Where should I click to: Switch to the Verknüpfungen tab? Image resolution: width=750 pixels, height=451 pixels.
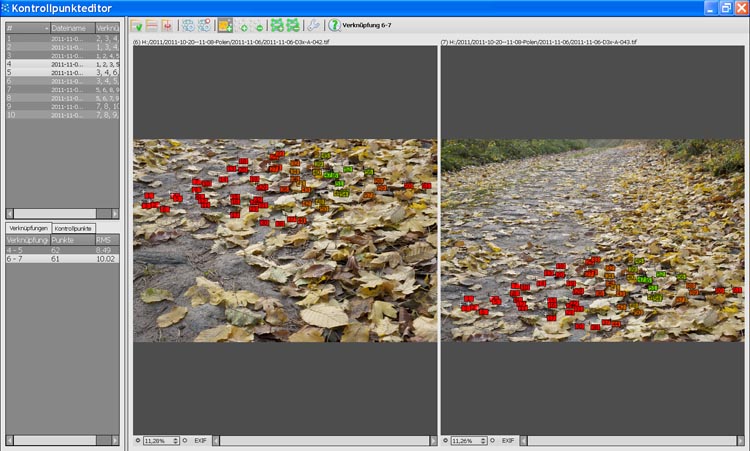[29, 229]
